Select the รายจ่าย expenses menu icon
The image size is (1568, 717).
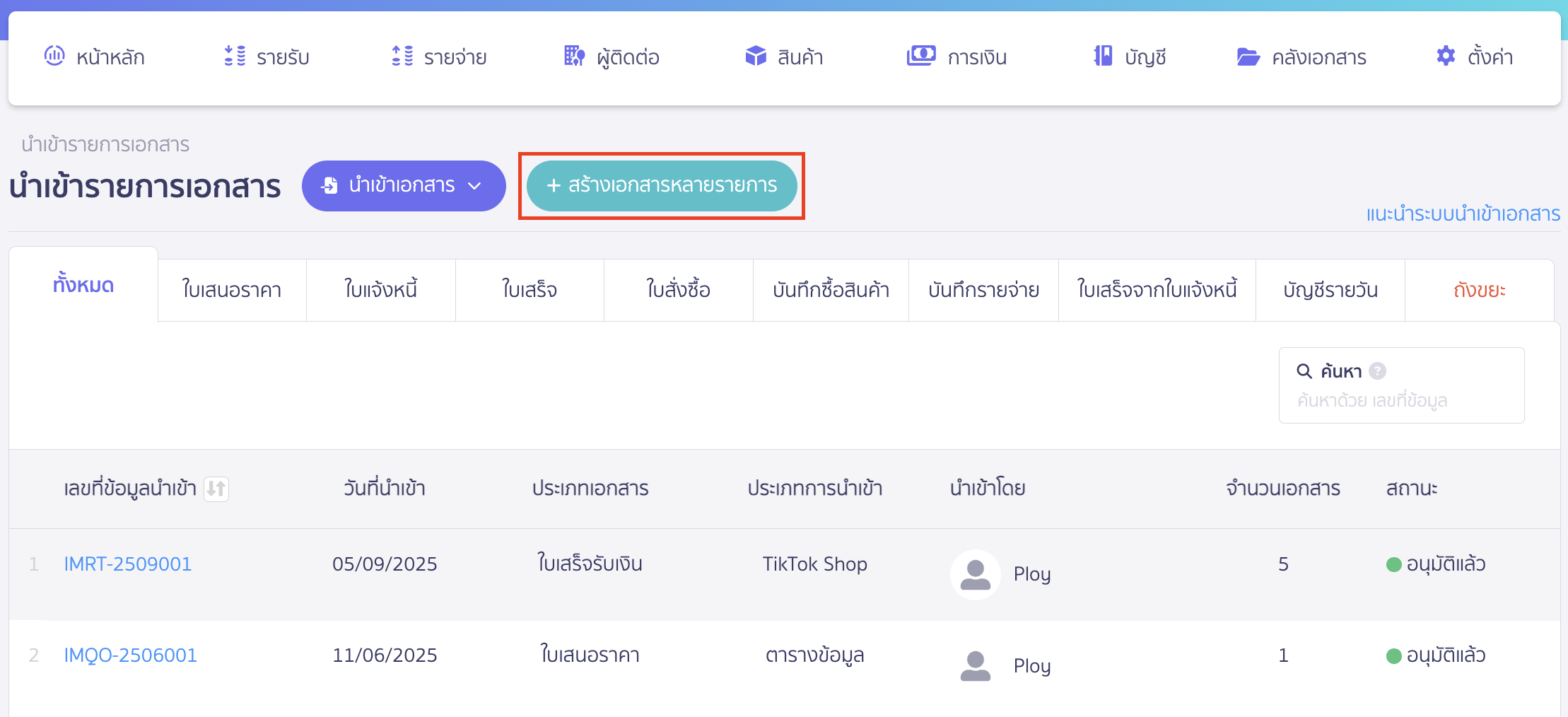[402, 57]
